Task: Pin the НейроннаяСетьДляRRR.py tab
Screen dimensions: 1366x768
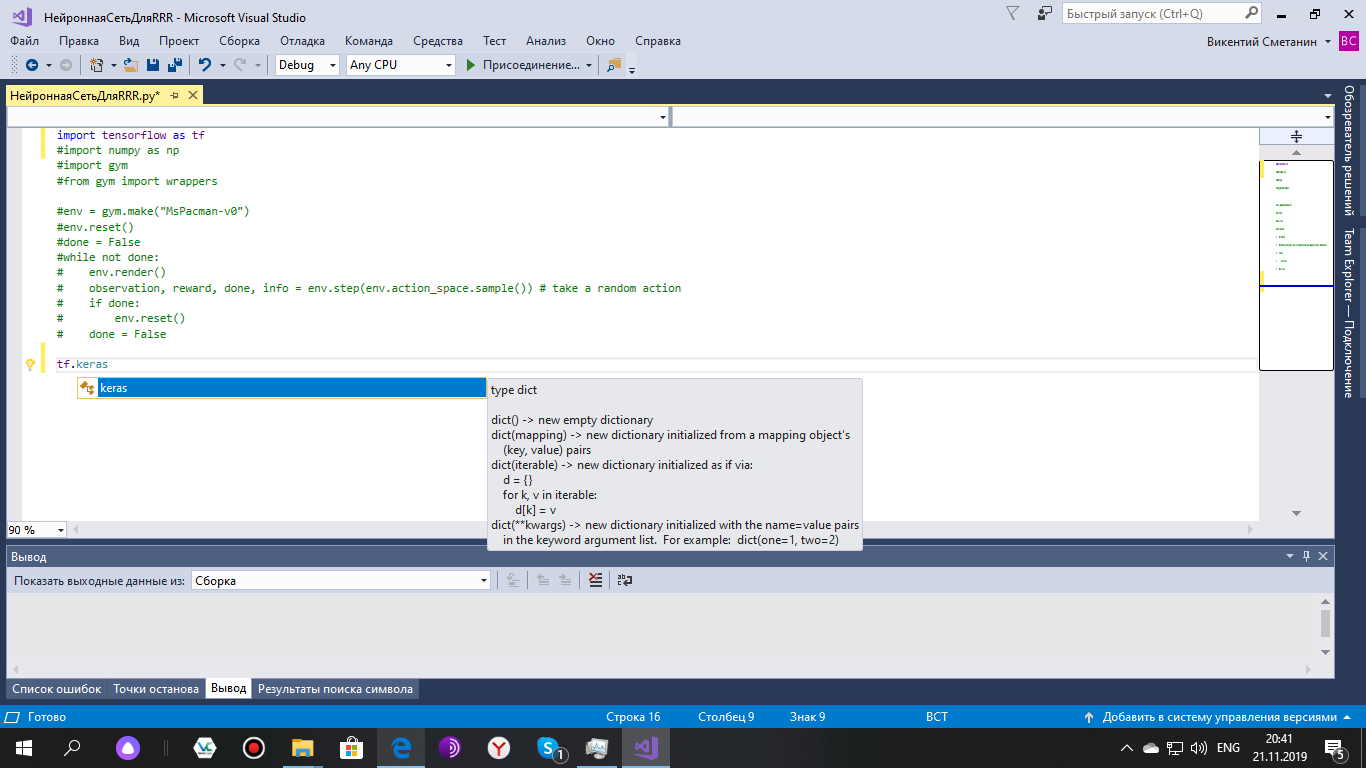Action: [174, 95]
